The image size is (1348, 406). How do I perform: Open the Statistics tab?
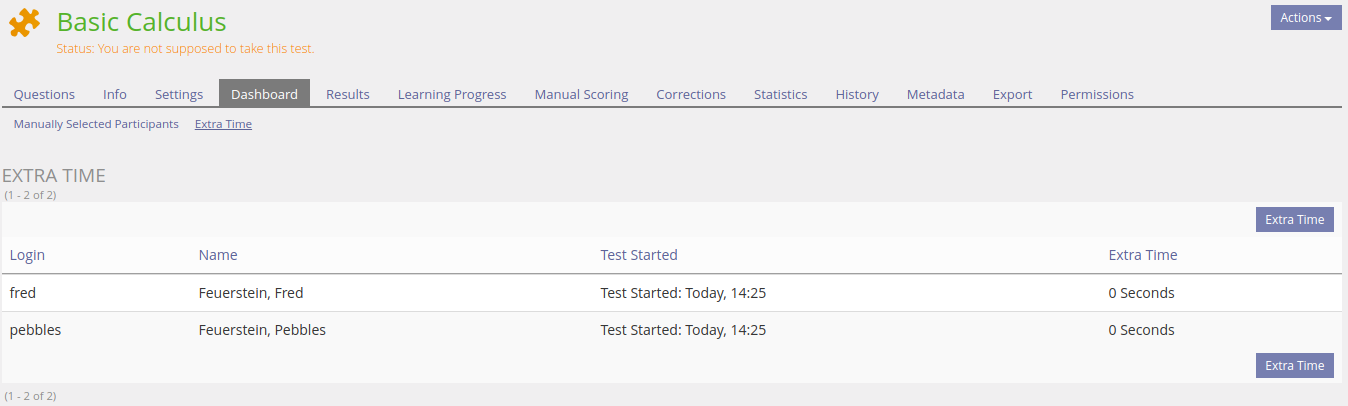780,94
